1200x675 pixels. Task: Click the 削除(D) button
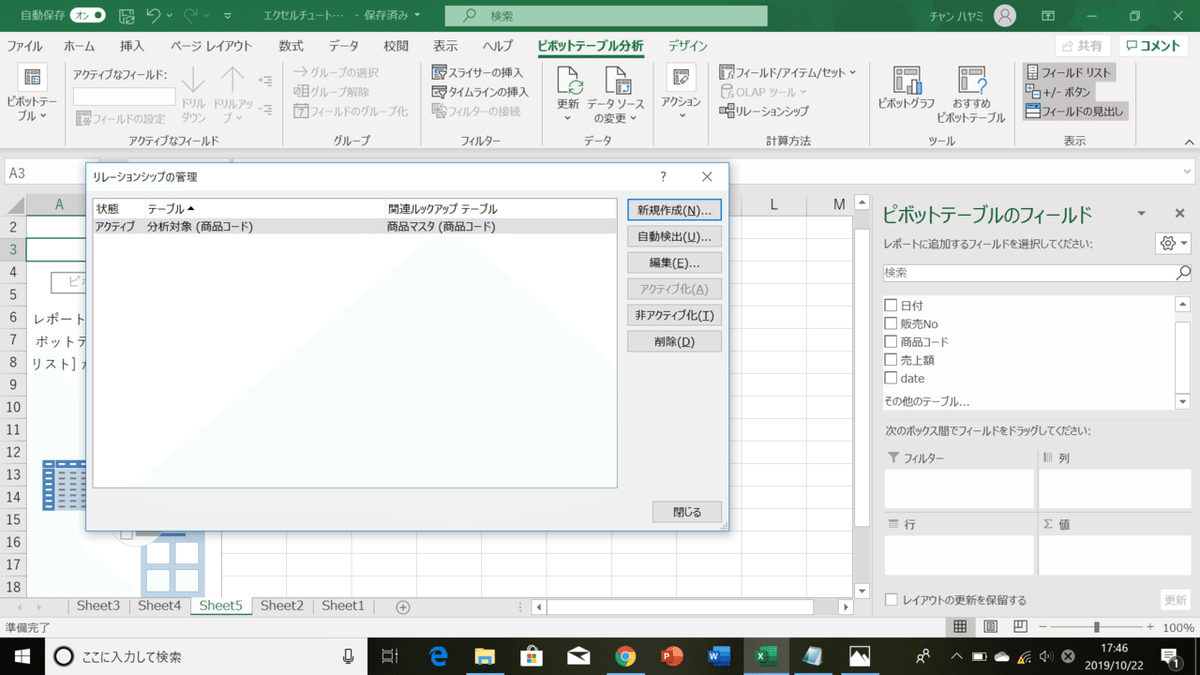tap(674, 341)
